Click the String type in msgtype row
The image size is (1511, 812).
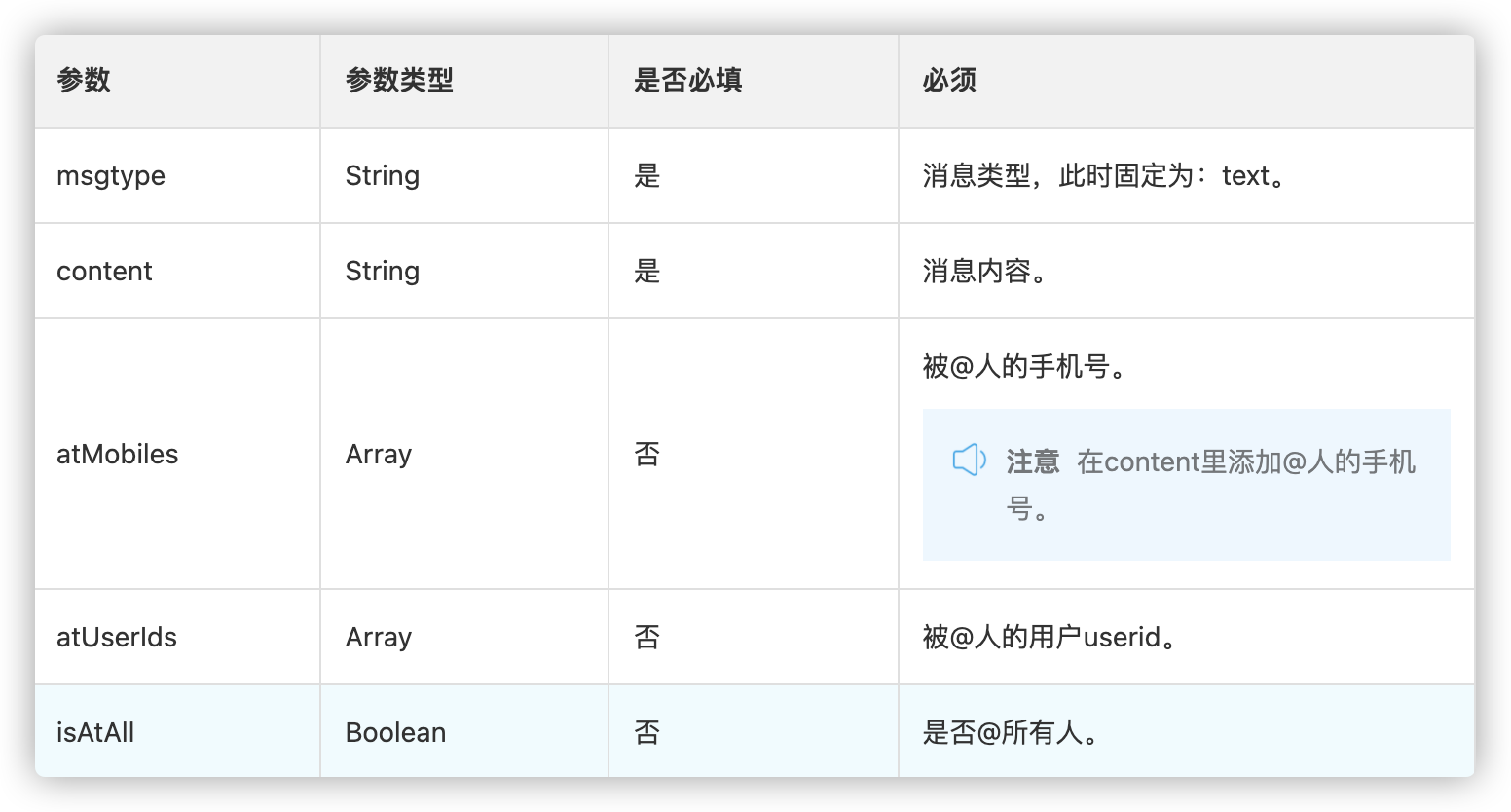[x=382, y=176]
